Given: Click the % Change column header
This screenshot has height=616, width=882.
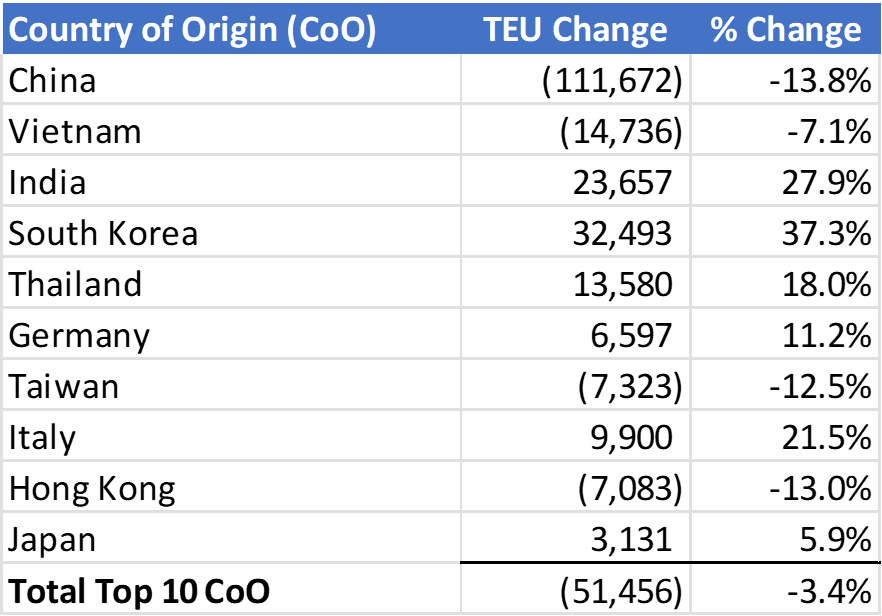Looking at the screenshot, I should [786, 29].
